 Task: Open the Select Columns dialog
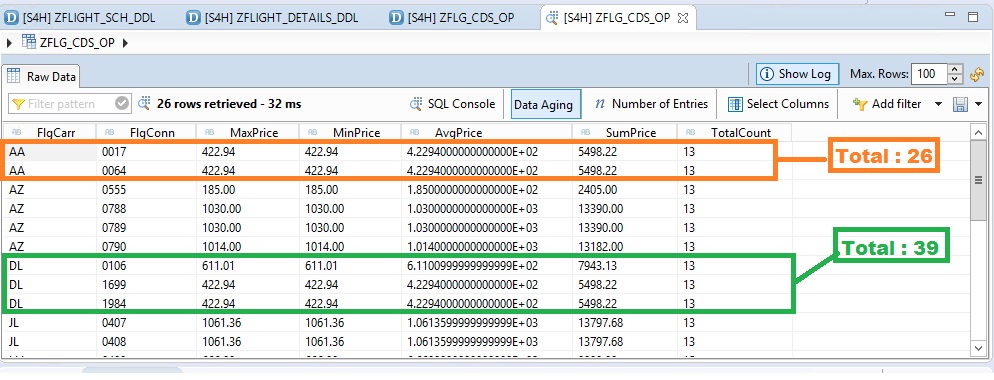(778, 104)
